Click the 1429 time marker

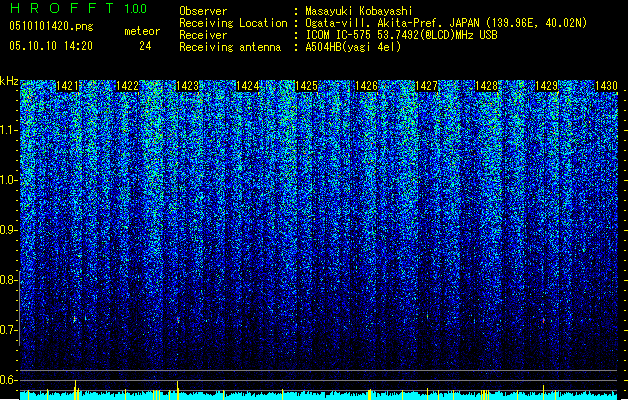click(x=547, y=86)
